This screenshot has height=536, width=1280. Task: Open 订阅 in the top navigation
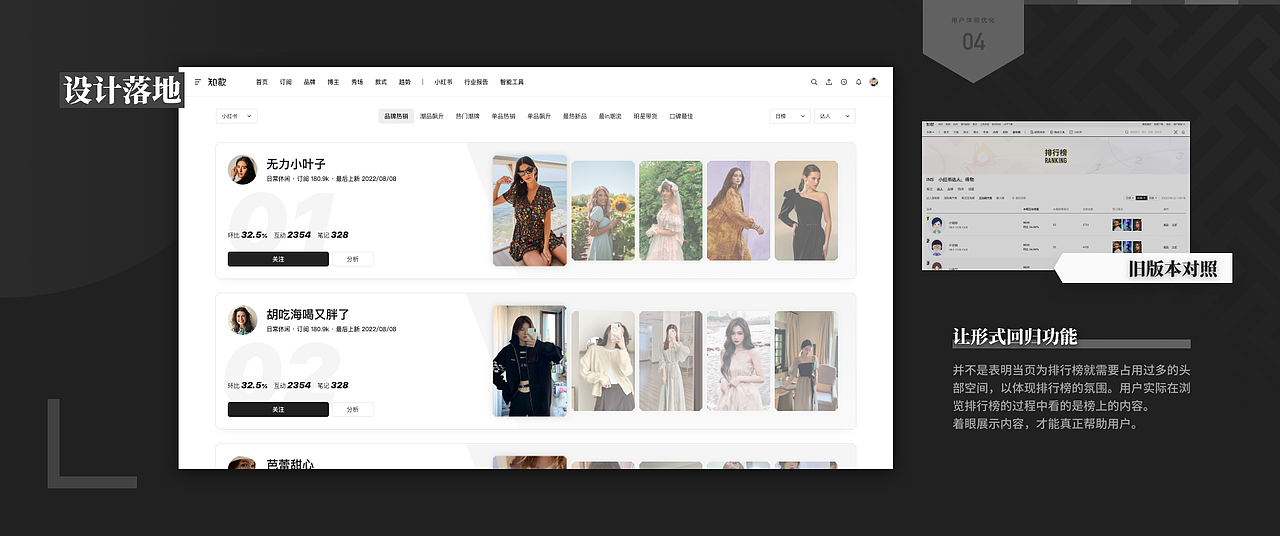click(286, 82)
